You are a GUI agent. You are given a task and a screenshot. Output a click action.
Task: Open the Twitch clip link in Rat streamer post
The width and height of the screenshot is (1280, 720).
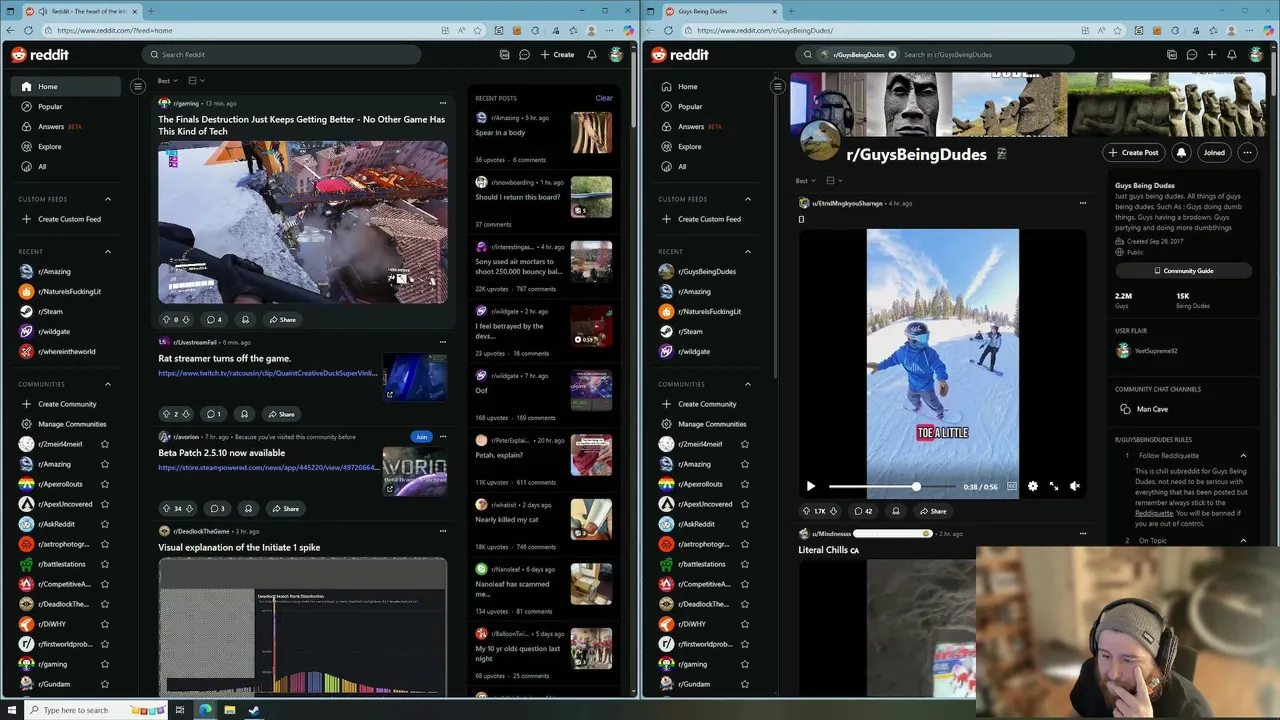[x=267, y=373]
